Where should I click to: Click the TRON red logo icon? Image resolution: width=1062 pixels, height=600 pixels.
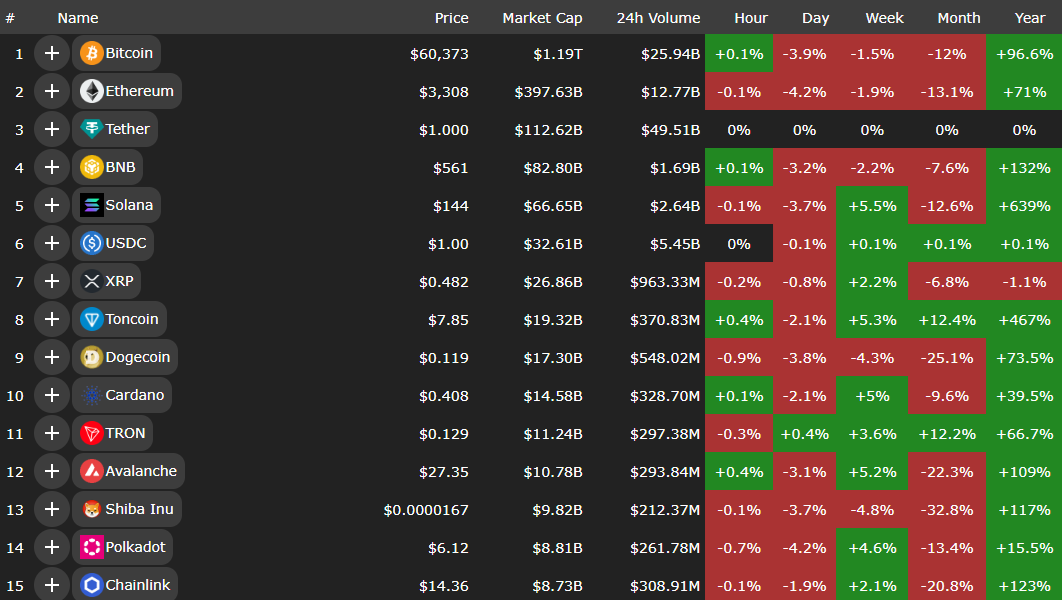pos(92,433)
